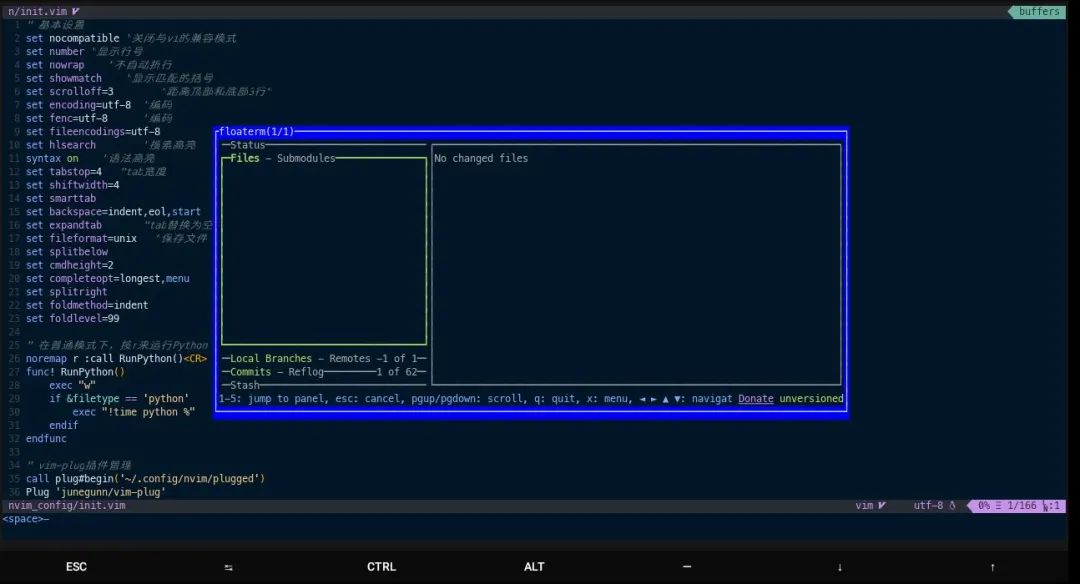This screenshot has height=584, width=1080.
Task: Focus the Commits panel
Action: 250,372
